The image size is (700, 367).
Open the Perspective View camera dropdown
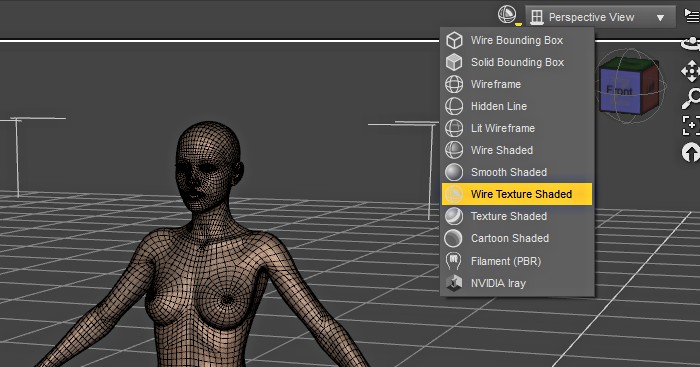[600, 17]
